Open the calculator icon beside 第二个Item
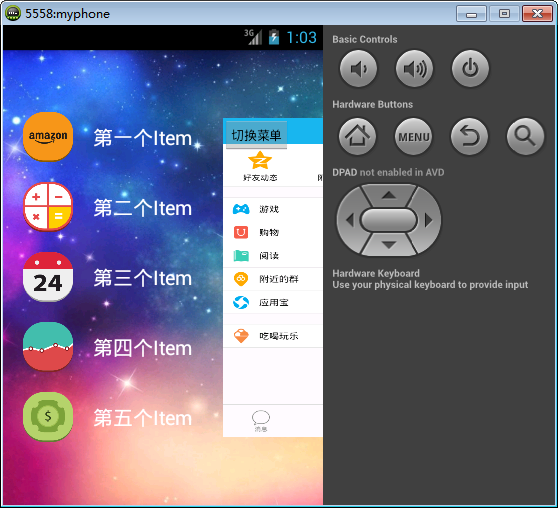 click(x=48, y=206)
